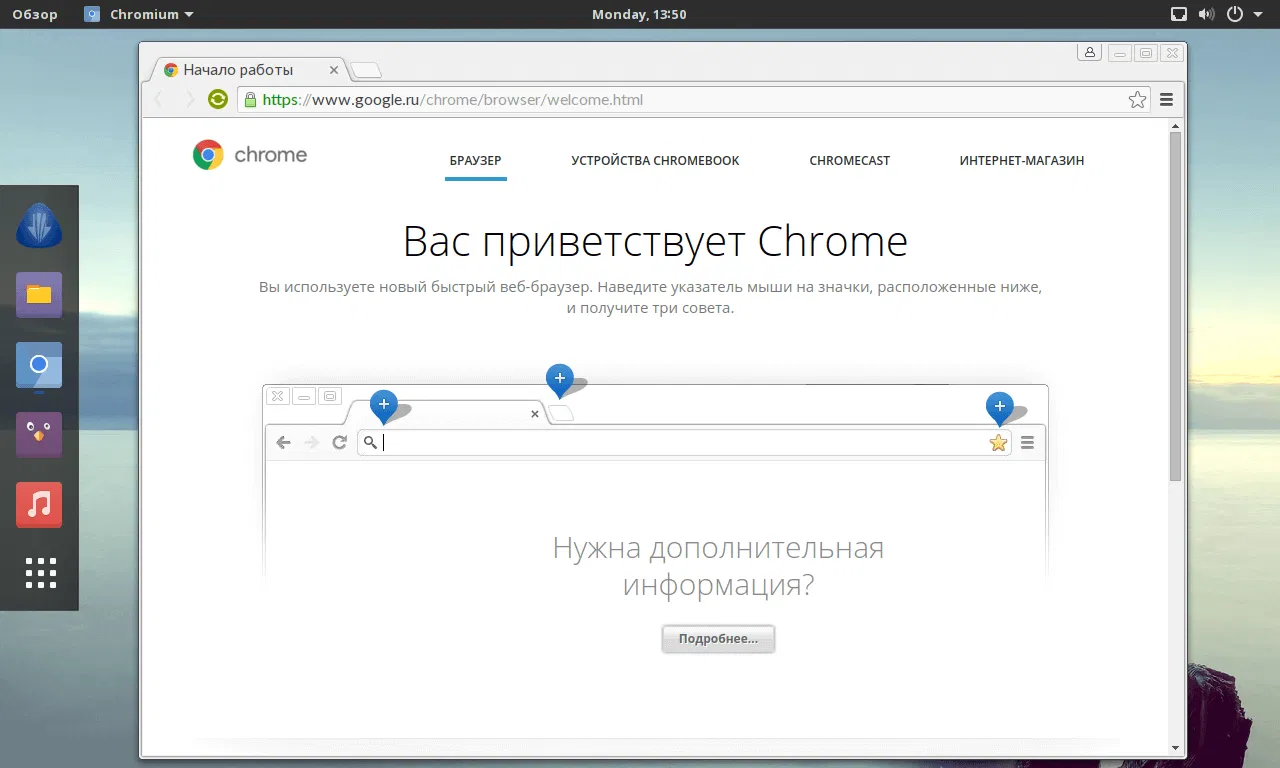Click the text "Нужна дополнительная информация?"

[x=718, y=566]
